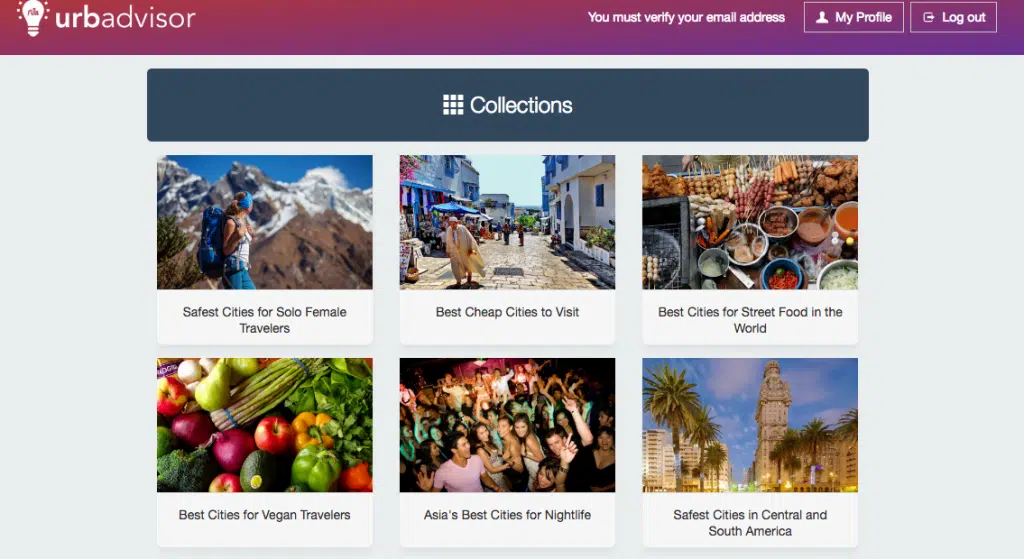Click the urbadvisor lightbulb logo icon
This screenshot has height=559, width=1024.
(x=33, y=17)
